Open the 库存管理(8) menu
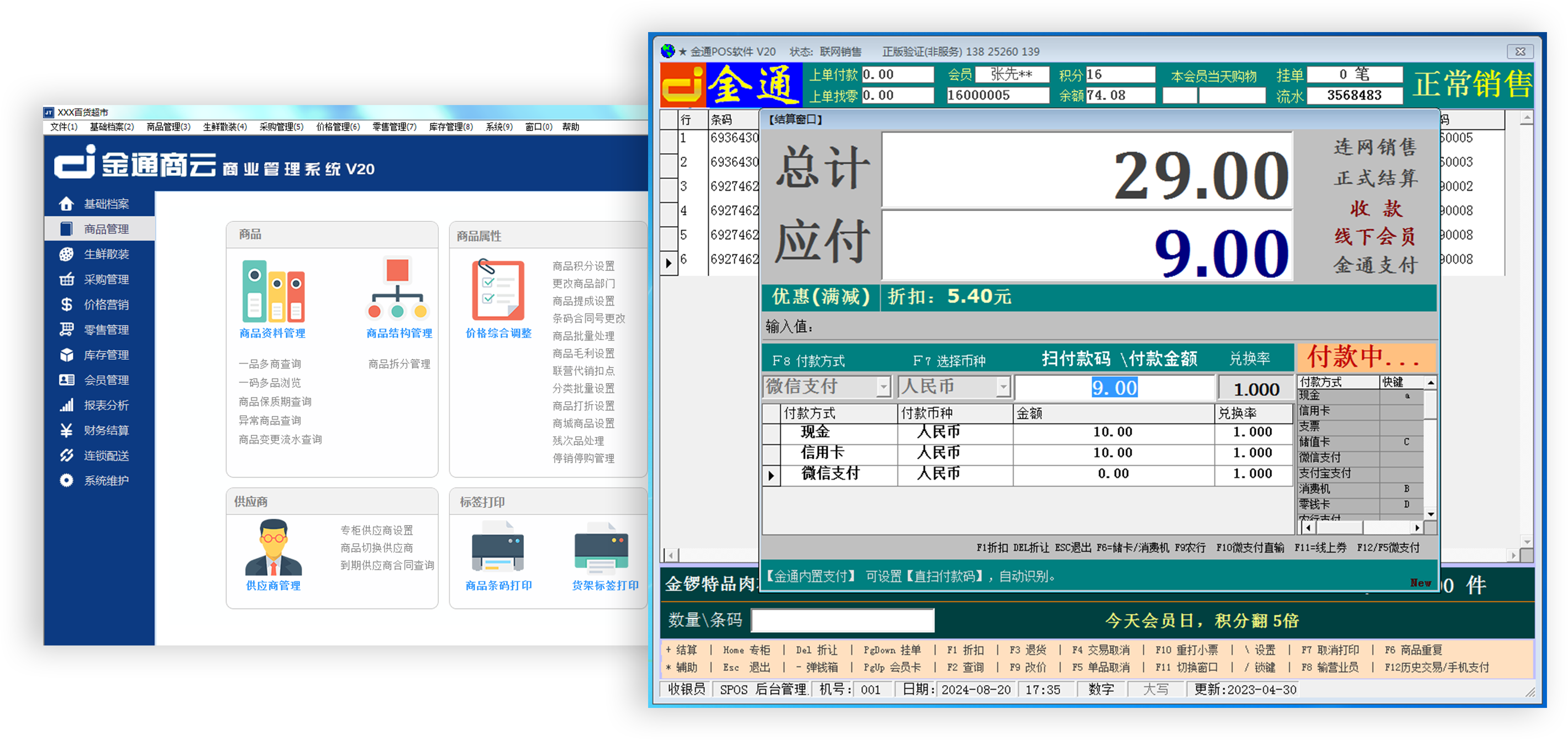 click(x=451, y=127)
